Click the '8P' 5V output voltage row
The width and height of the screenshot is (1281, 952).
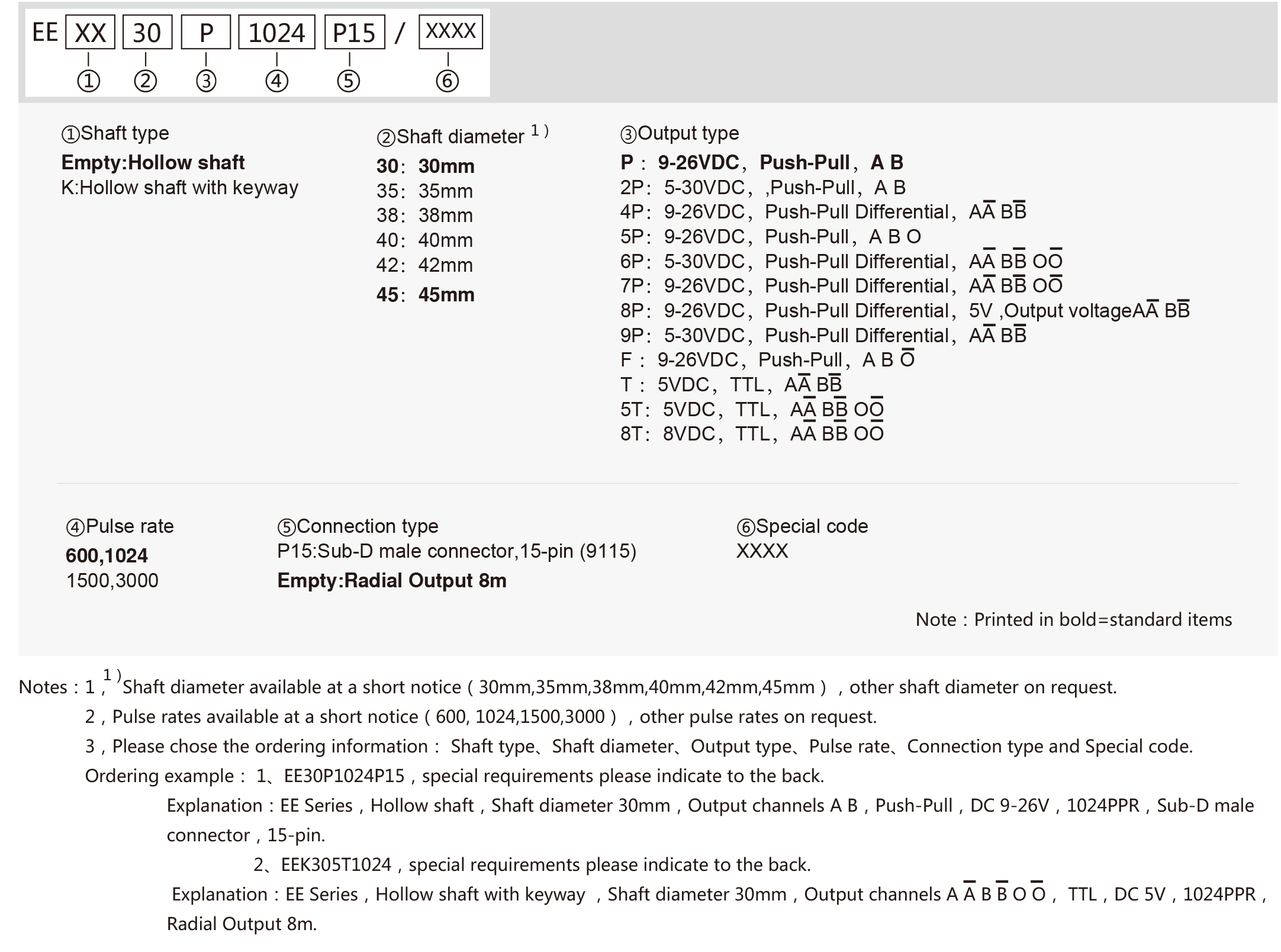[905, 310]
